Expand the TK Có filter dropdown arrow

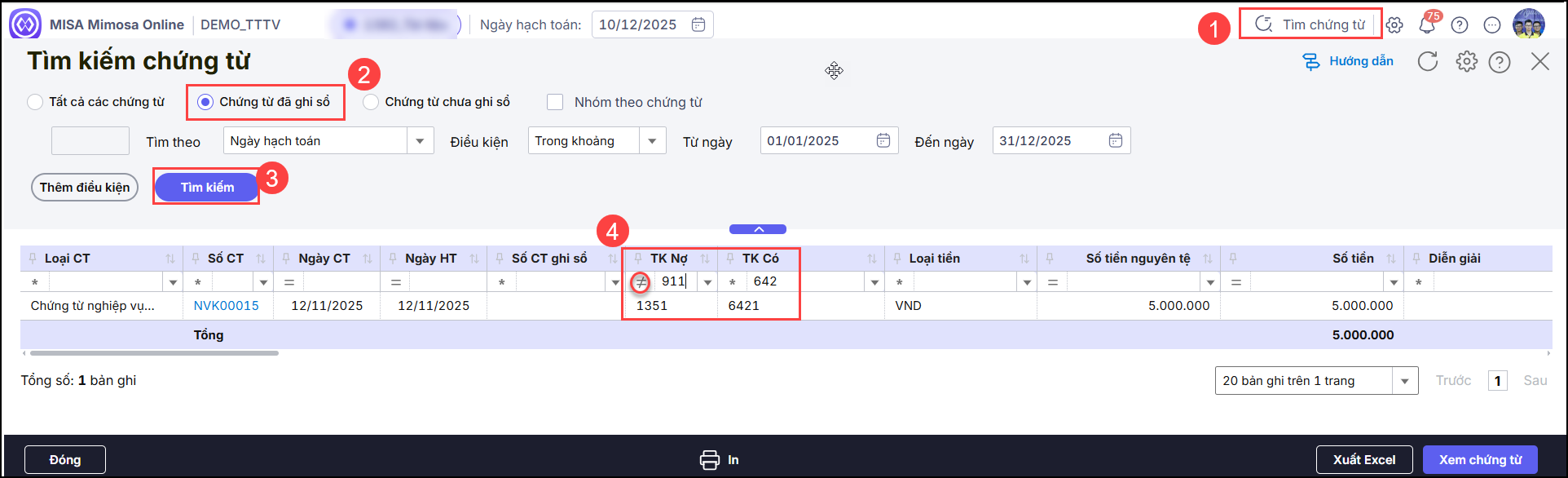[x=874, y=282]
